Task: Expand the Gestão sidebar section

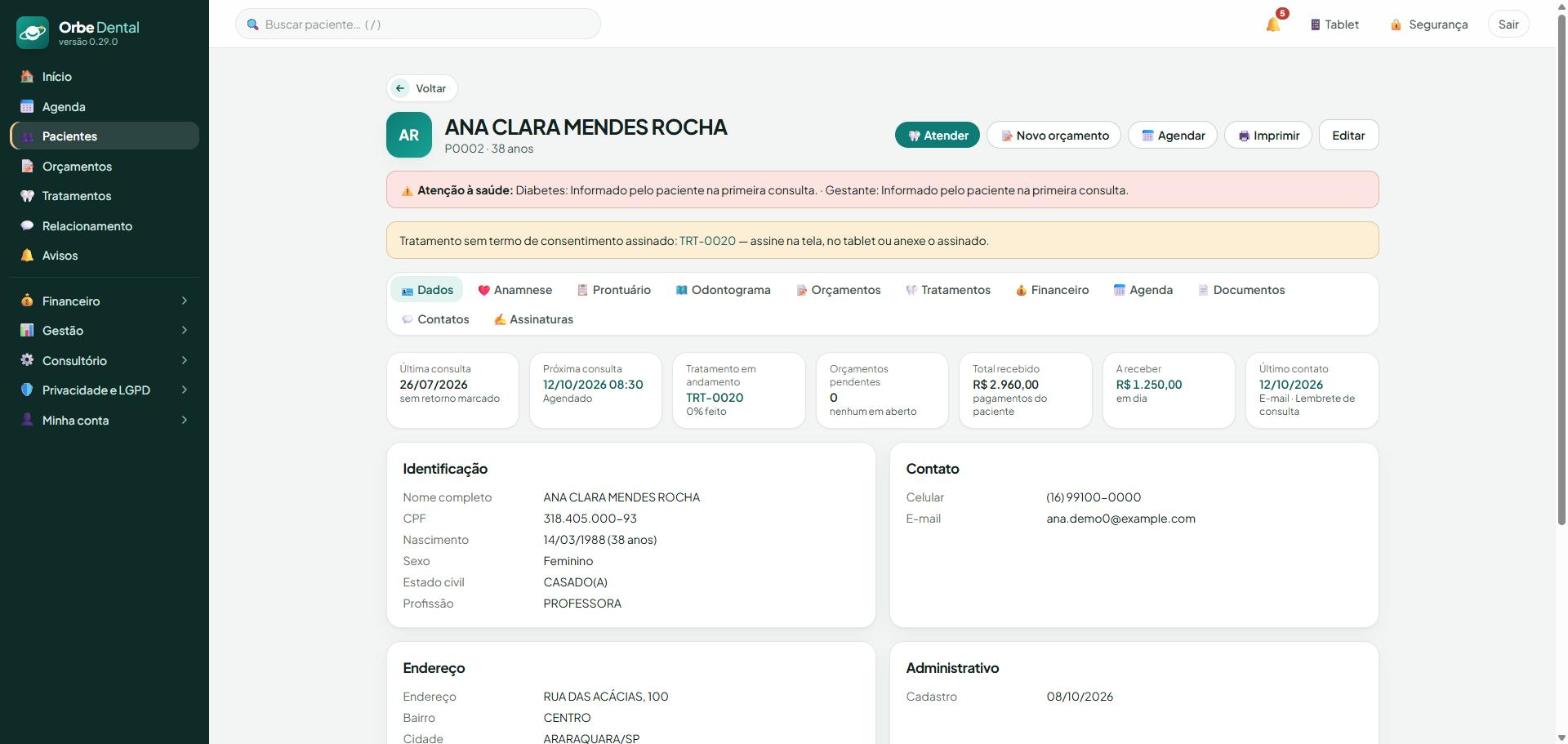Action: pyautogui.click(x=104, y=331)
